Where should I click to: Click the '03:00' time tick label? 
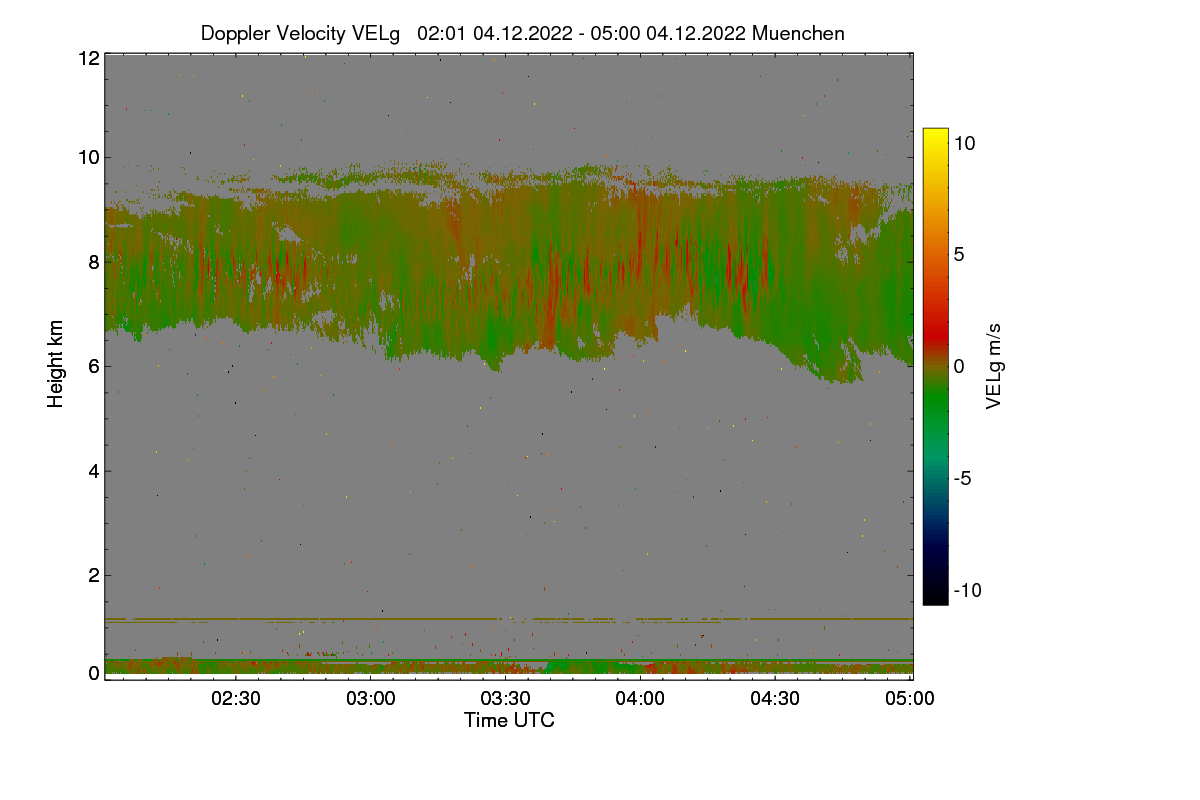click(x=372, y=699)
